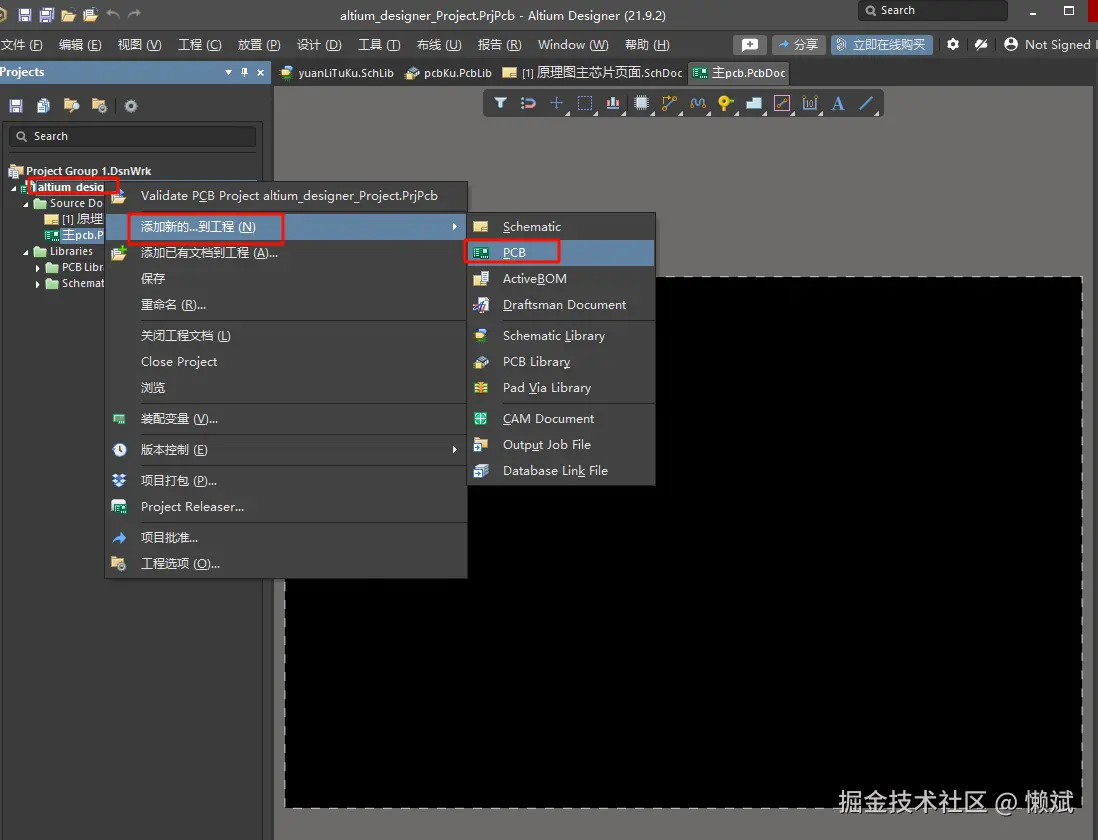Screen dimensions: 1098x840
Task: Choose Schematic Library from the submenu
Action: (561, 335)
